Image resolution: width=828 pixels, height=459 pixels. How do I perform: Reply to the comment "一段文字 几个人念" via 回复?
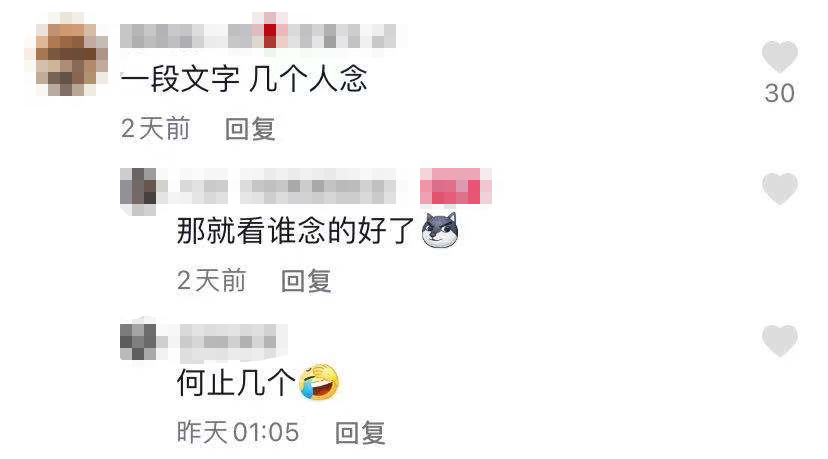point(250,129)
